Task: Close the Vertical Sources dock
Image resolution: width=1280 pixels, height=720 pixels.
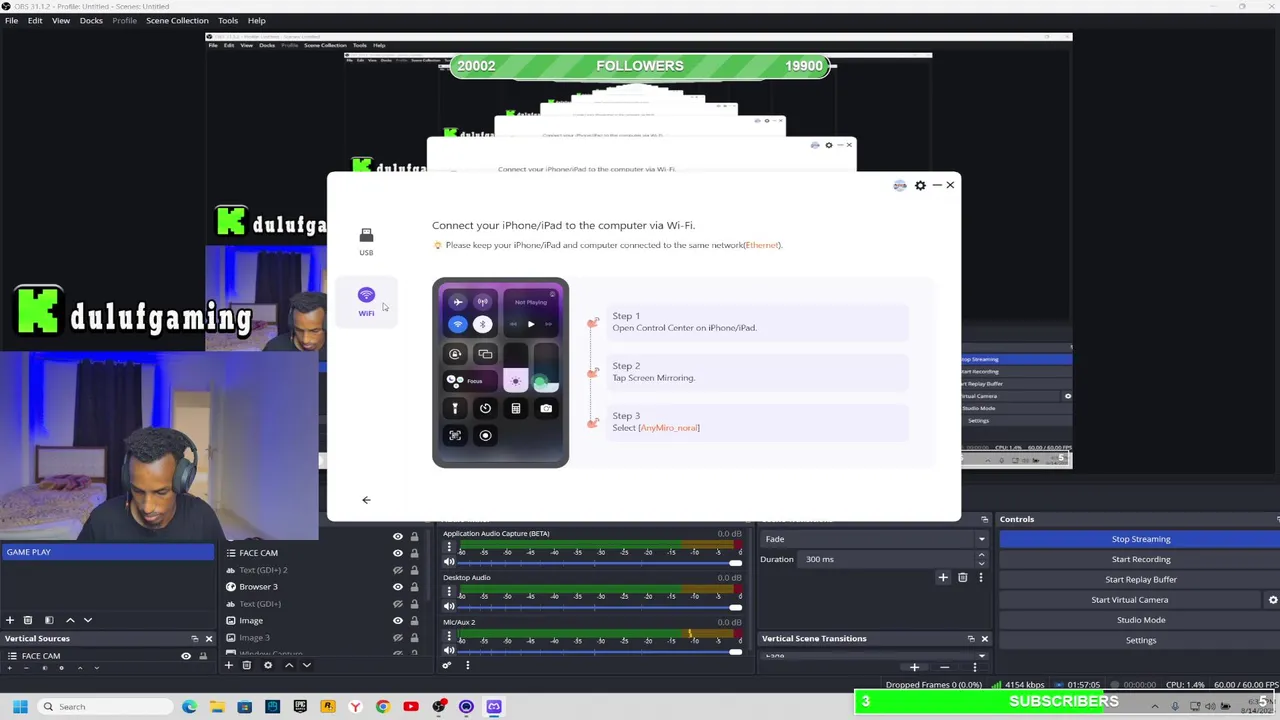Action: tap(209, 638)
